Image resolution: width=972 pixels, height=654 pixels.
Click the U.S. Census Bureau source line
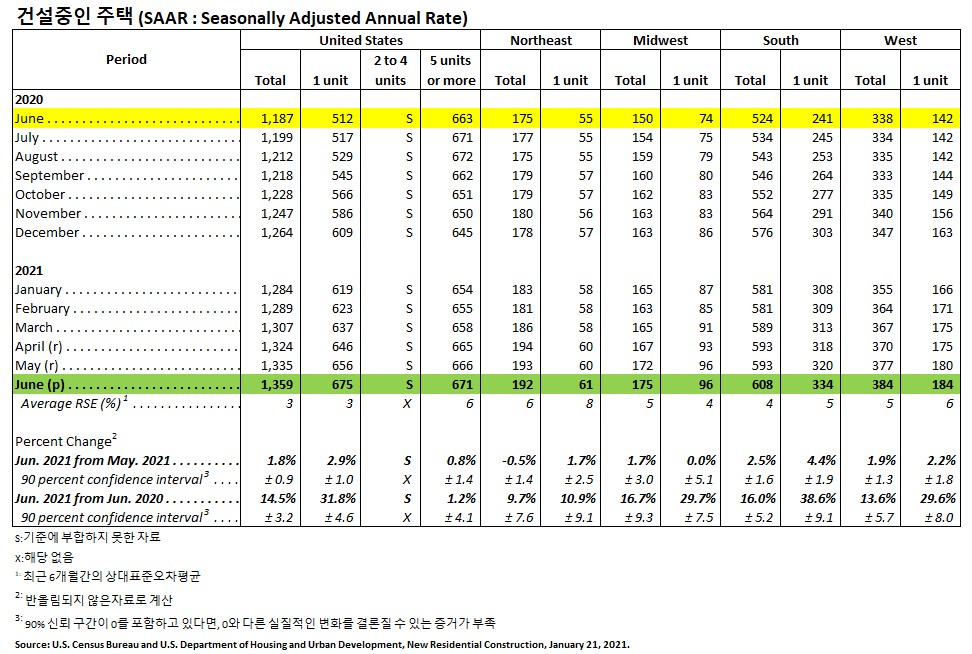coord(322,645)
